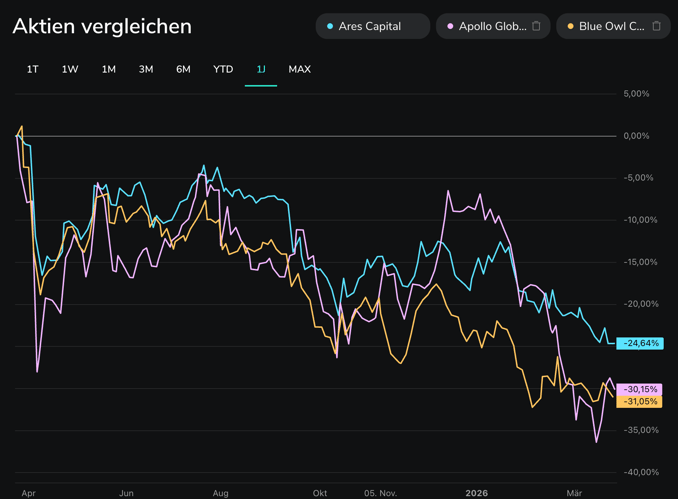Select the YTD range tab
The image size is (678, 499).
[223, 69]
